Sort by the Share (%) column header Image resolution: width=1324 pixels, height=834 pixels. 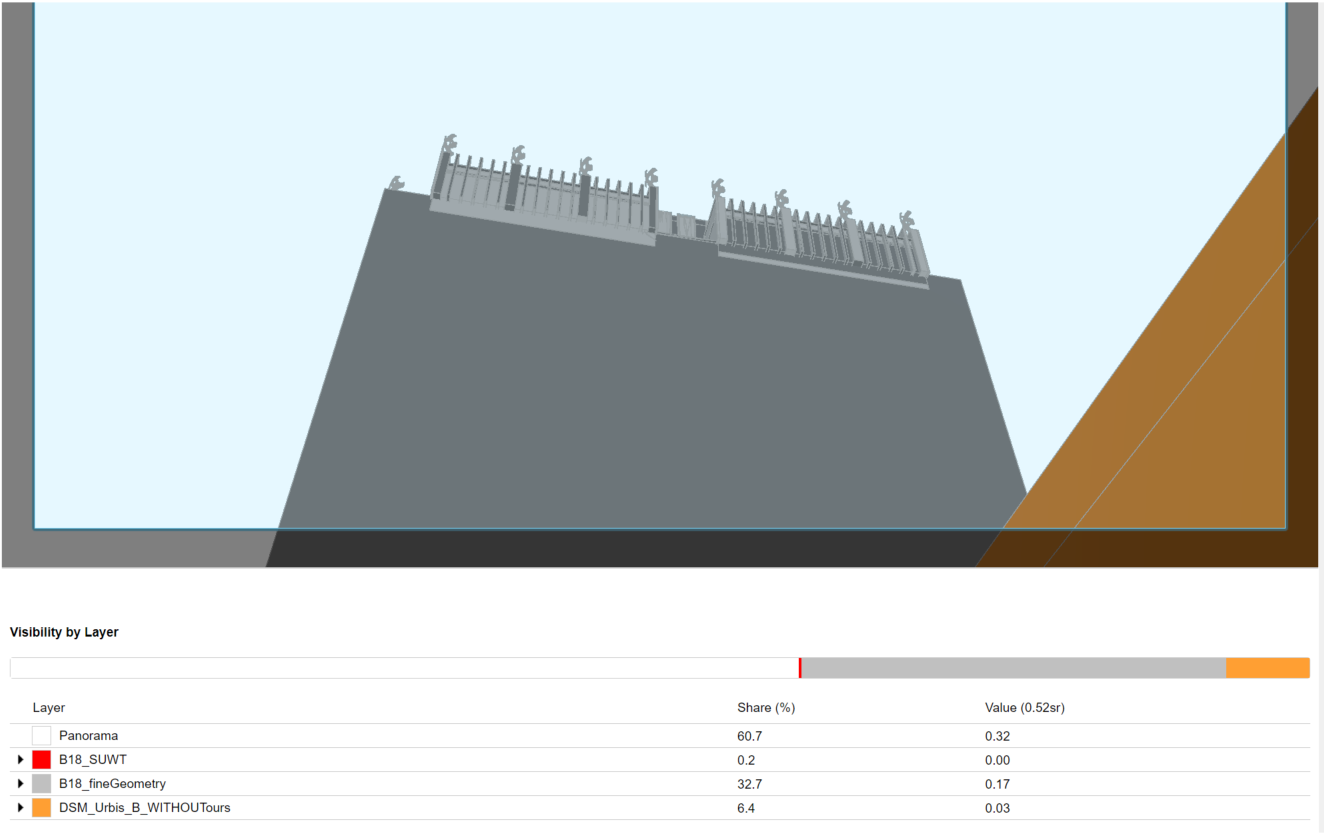766,707
